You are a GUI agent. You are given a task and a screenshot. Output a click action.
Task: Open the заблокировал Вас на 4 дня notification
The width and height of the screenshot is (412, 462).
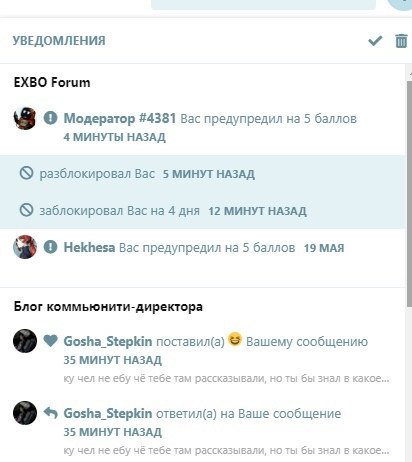(x=203, y=210)
